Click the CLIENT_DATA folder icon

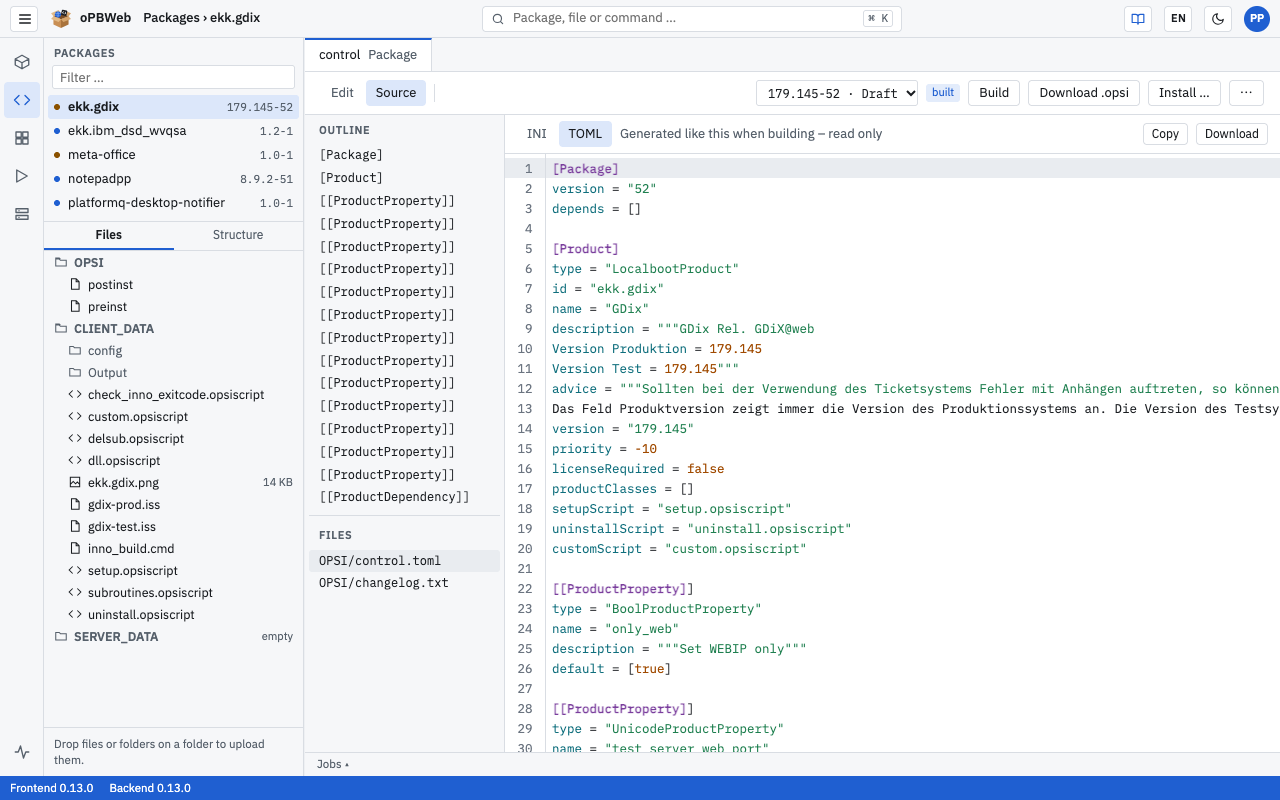(61, 329)
